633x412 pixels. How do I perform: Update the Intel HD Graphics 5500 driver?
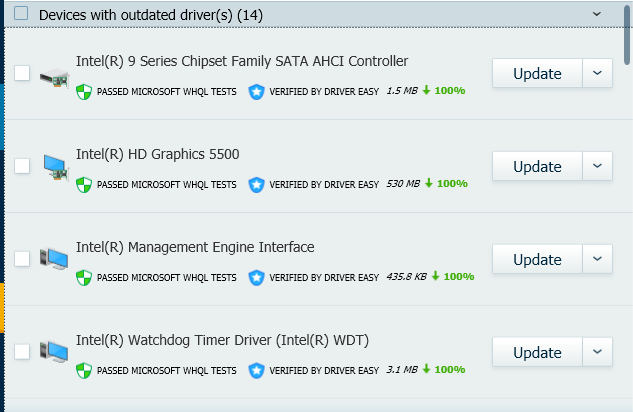(537, 166)
